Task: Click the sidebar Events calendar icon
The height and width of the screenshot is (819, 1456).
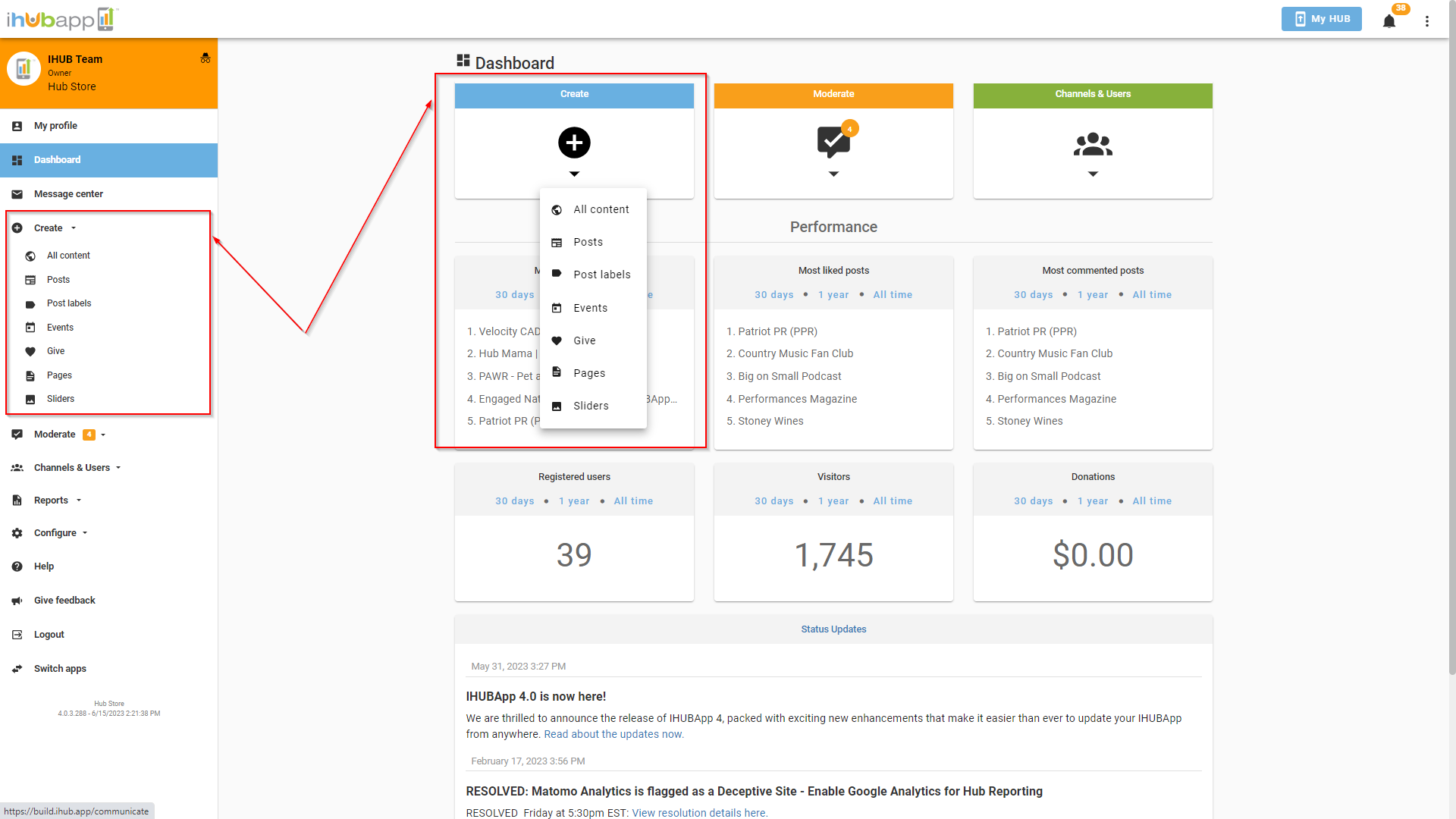Action: pyautogui.click(x=30, y=328)
